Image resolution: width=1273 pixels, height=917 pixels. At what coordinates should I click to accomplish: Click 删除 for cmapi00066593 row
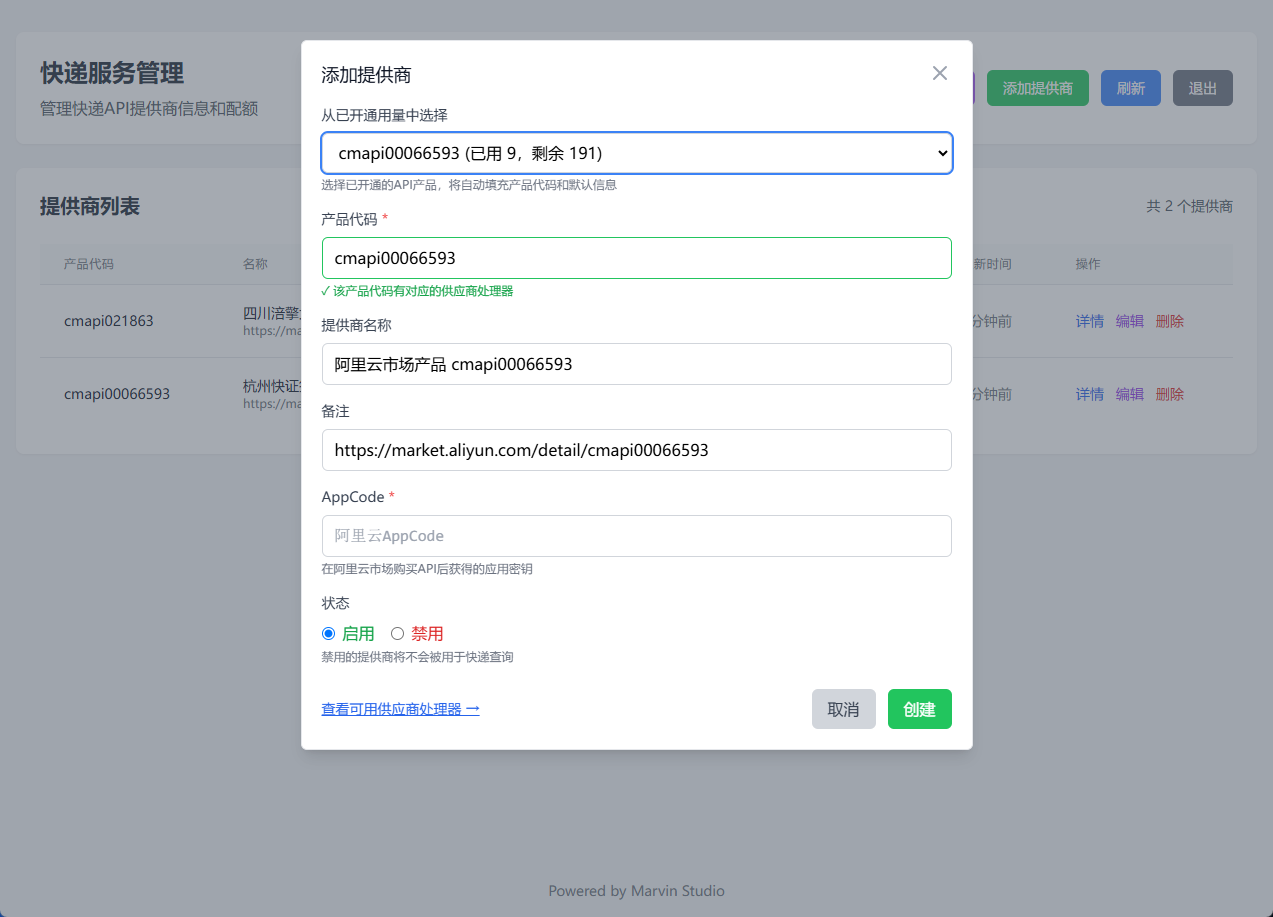(x=1169, y=394)
